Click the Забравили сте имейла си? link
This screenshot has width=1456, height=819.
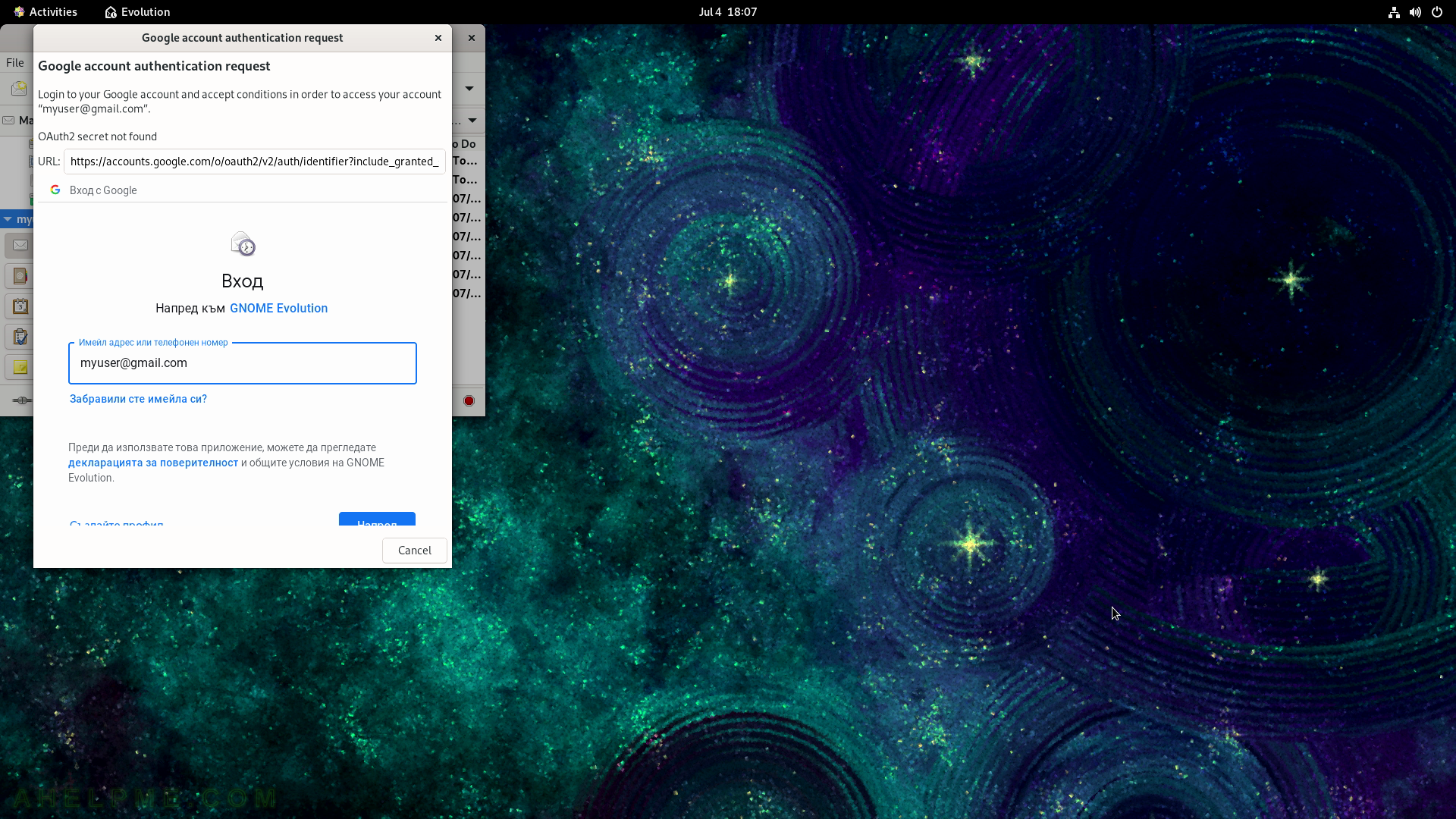click(138, 399)
